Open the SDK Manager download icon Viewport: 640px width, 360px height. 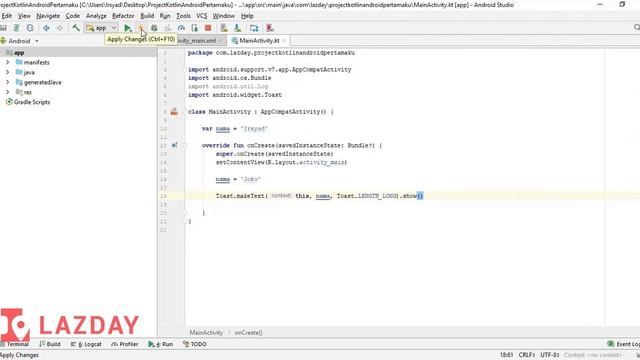pos(238,28)
